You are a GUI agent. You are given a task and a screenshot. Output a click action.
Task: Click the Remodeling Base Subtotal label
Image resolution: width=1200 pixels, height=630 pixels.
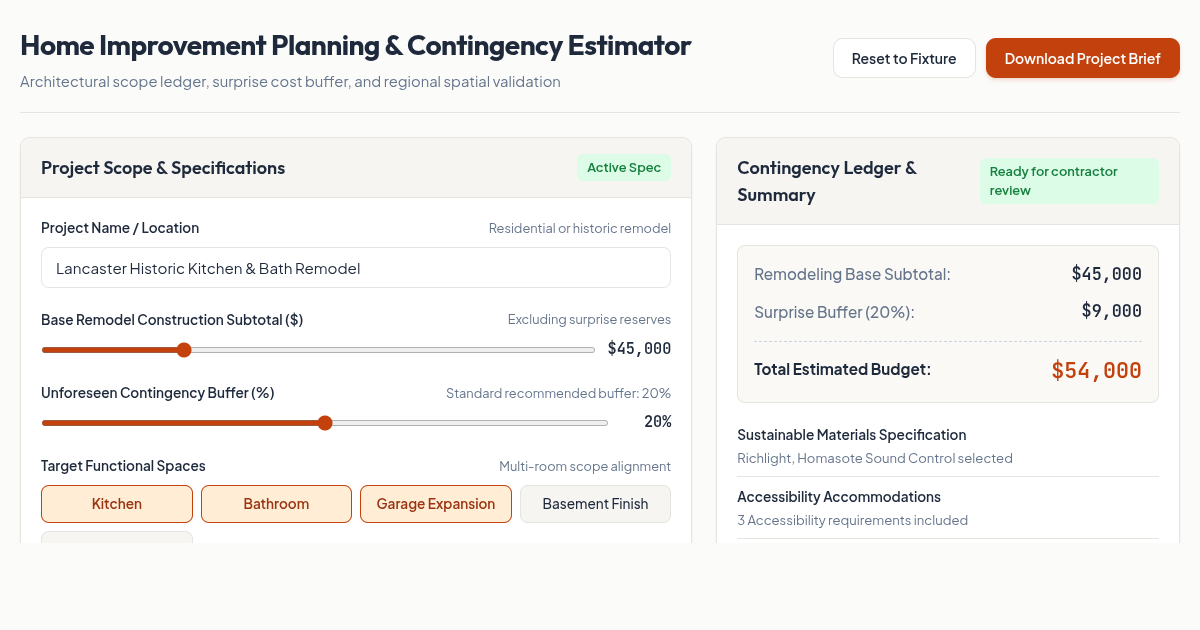click(x=852, y=274)
